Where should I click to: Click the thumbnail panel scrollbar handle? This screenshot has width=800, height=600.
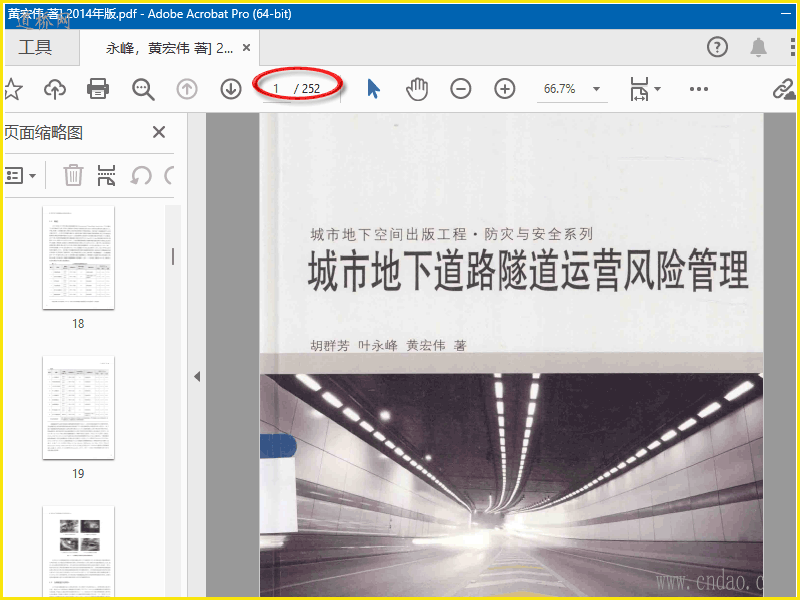tap(173, 256)
